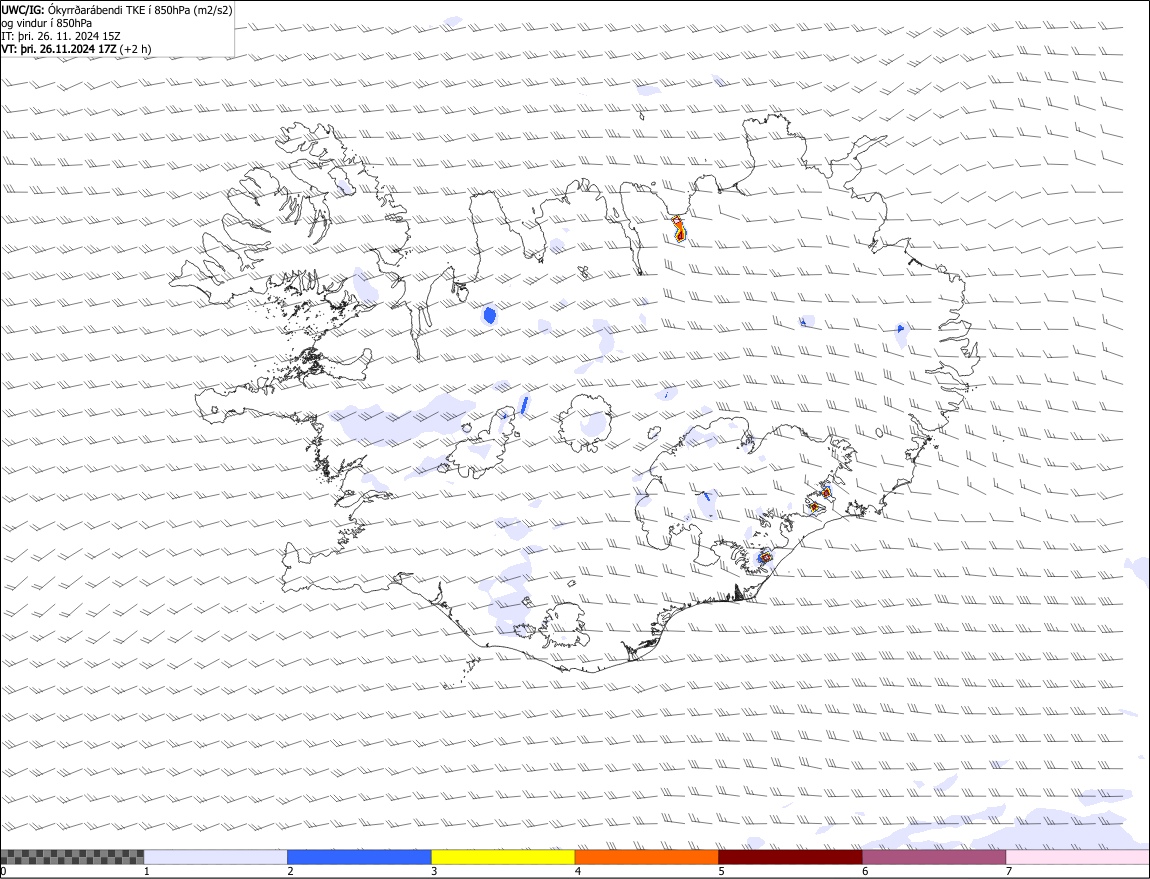Click the pale lavender 1–2 legend swatch

[216, 856]
